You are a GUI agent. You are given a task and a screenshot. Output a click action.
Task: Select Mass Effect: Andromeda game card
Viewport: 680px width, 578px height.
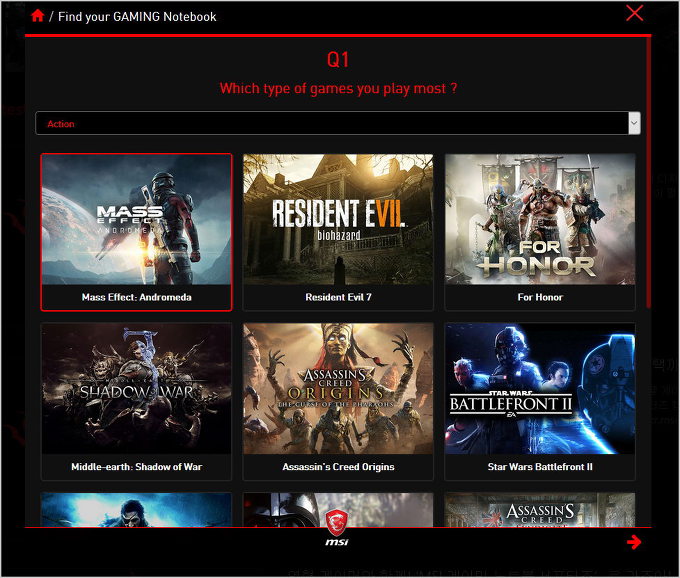pos(136,232)
